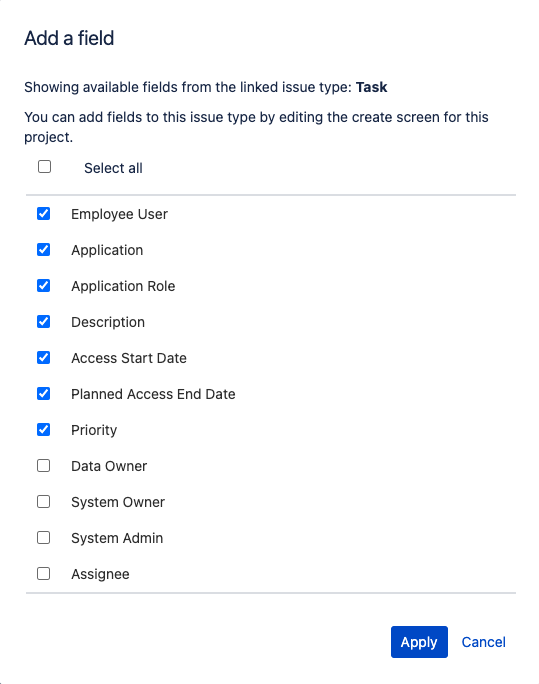
Task: Click the Select all label text
Action: (113, 168)
